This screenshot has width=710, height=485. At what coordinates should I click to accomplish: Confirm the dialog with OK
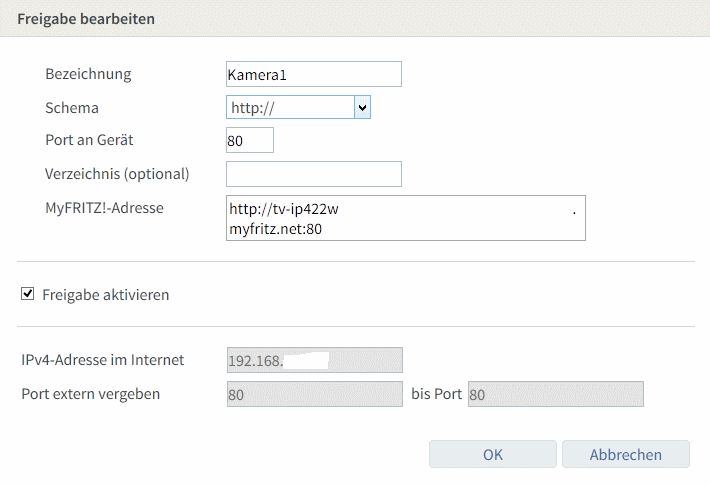pyautogui.click(x=492, y=454)
